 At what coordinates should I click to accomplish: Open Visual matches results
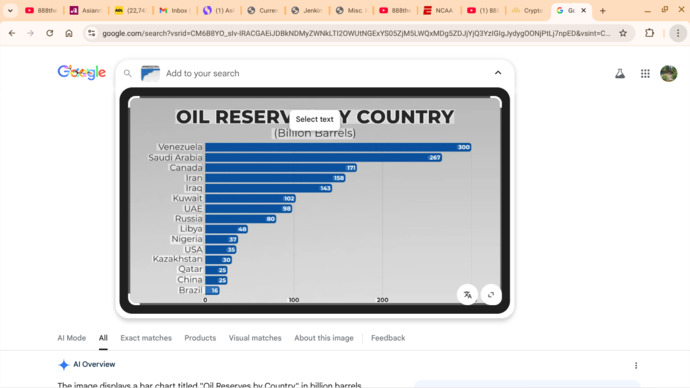[x=255, y=338]
